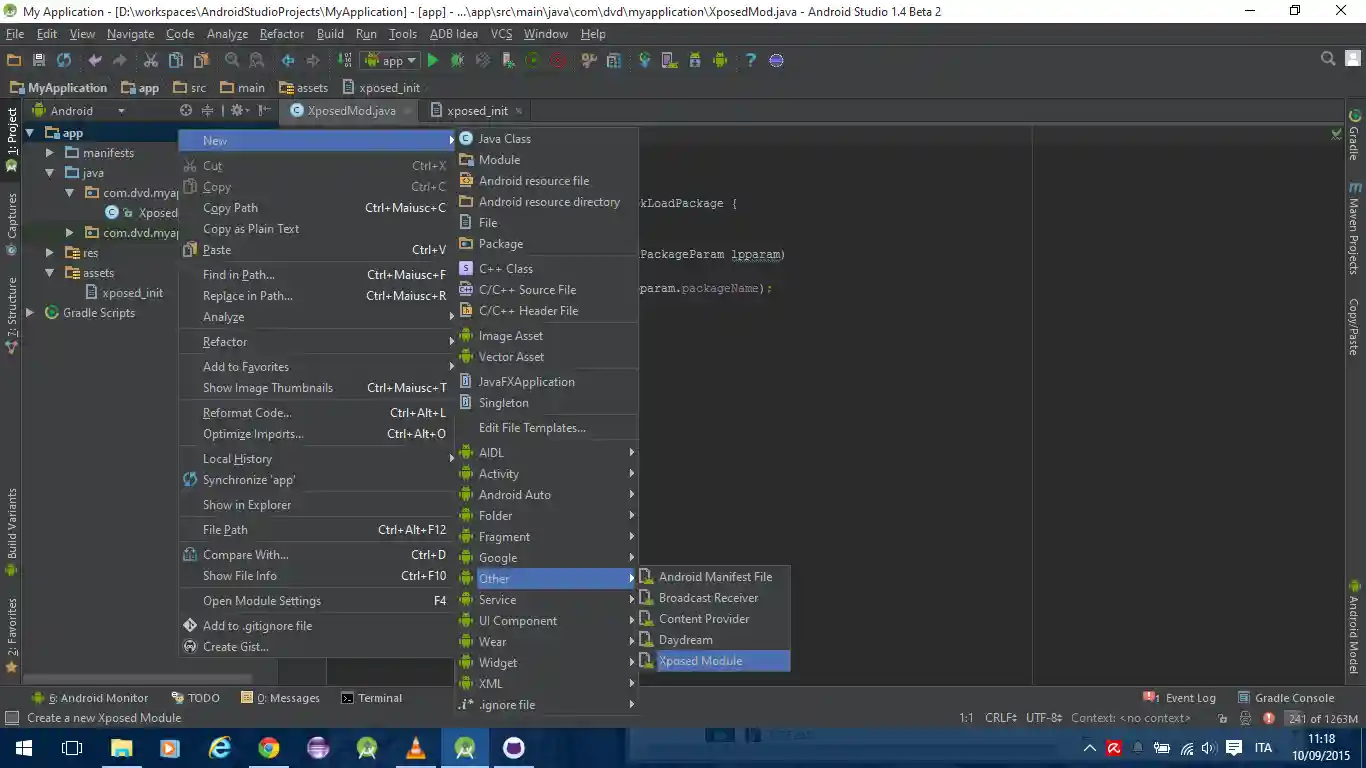This screenshot has height=768, width=1366.
Task: Select Xposed Module in the Other submenu
Action: (700, 661)
